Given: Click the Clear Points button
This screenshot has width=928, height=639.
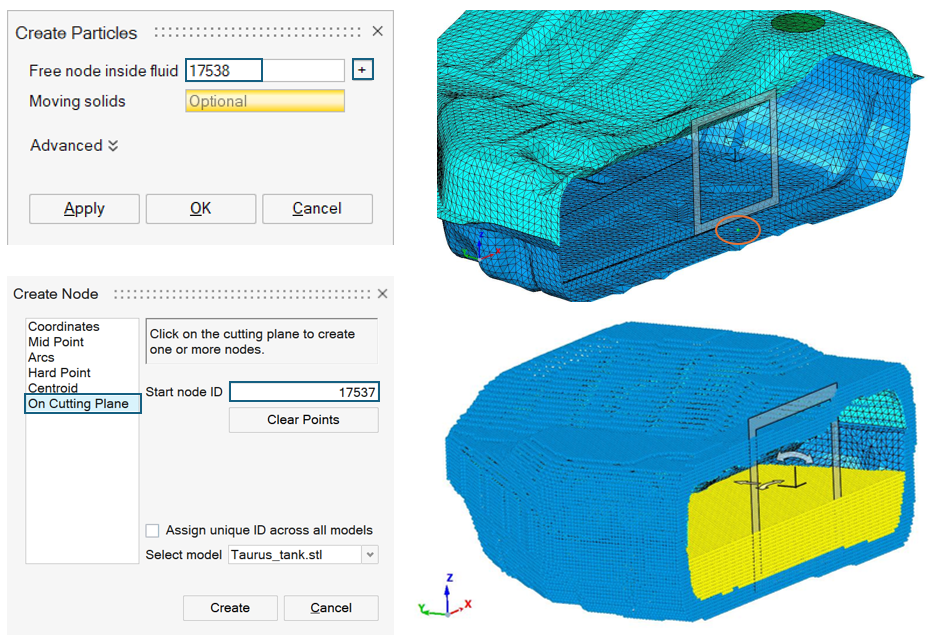Looking at the screenshot, I should click(304, 420).
